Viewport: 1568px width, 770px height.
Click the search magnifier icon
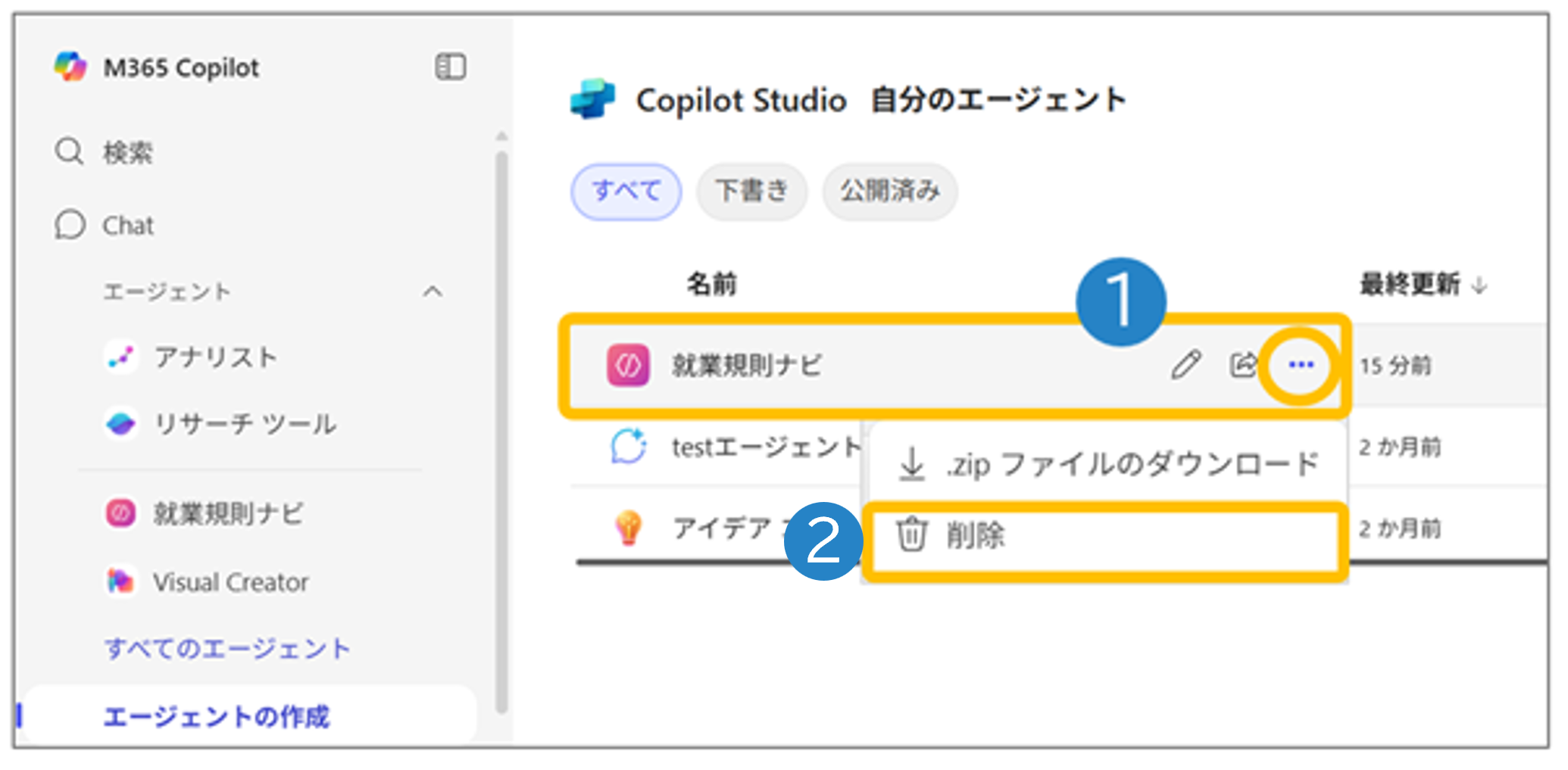(x=69, y=151)
